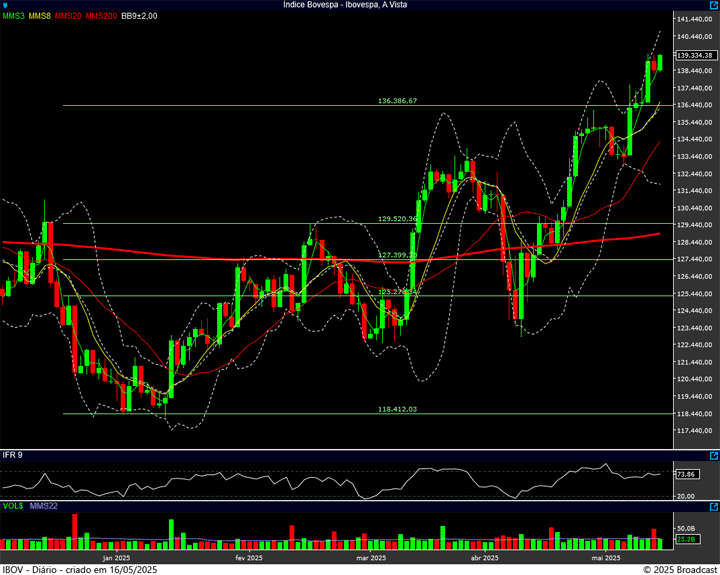Screen dimensions: 720x575
Task: Open the small menu icon at top-left corner
Action: [x=4, y=5]
